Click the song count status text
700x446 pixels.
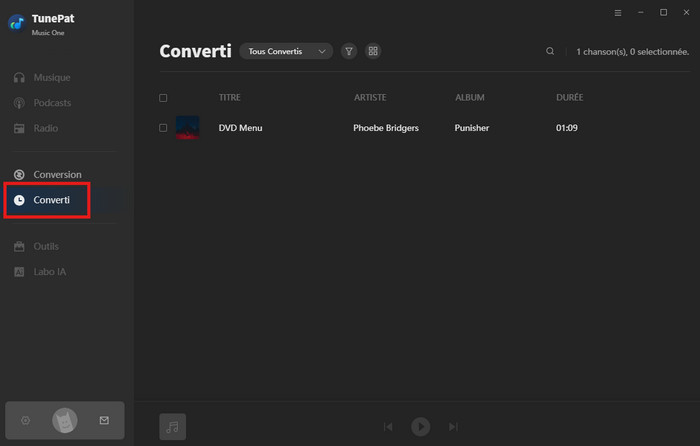click(633, 52)
